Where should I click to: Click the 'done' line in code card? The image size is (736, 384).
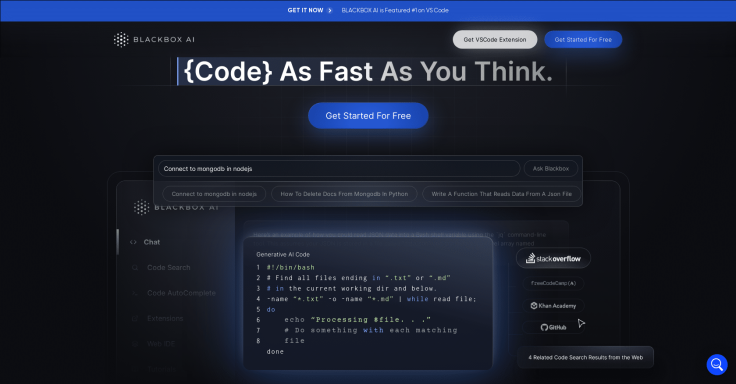click(275, 352)
